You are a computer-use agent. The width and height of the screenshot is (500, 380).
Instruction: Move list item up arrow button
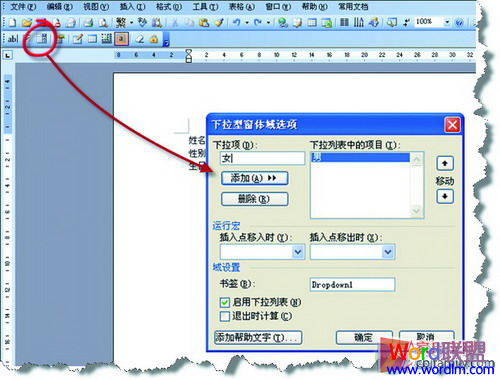(445, 163)
